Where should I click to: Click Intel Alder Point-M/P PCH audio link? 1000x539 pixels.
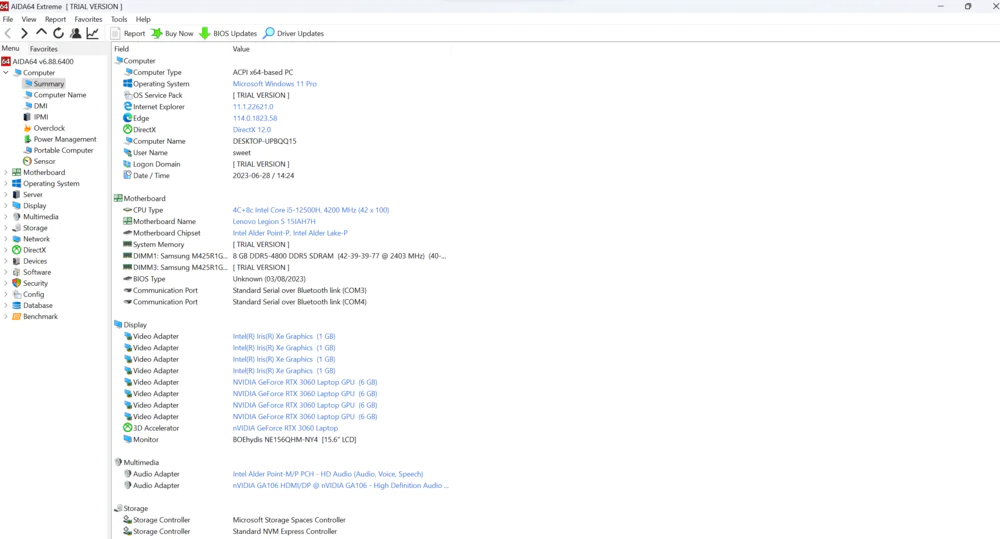pyautogui.click(x=328, y=474)
